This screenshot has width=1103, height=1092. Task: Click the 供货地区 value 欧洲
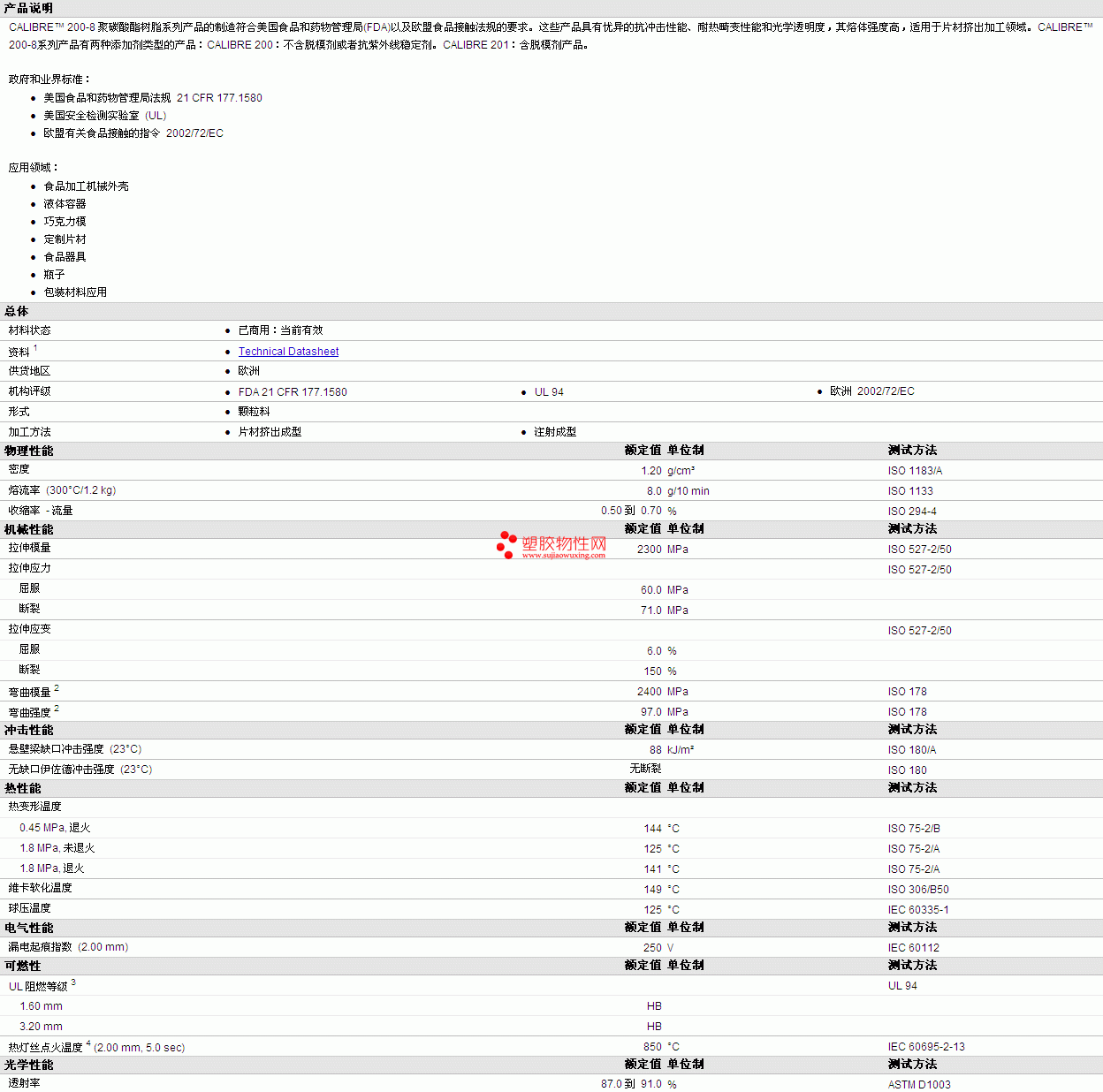(x=249, y=371)
